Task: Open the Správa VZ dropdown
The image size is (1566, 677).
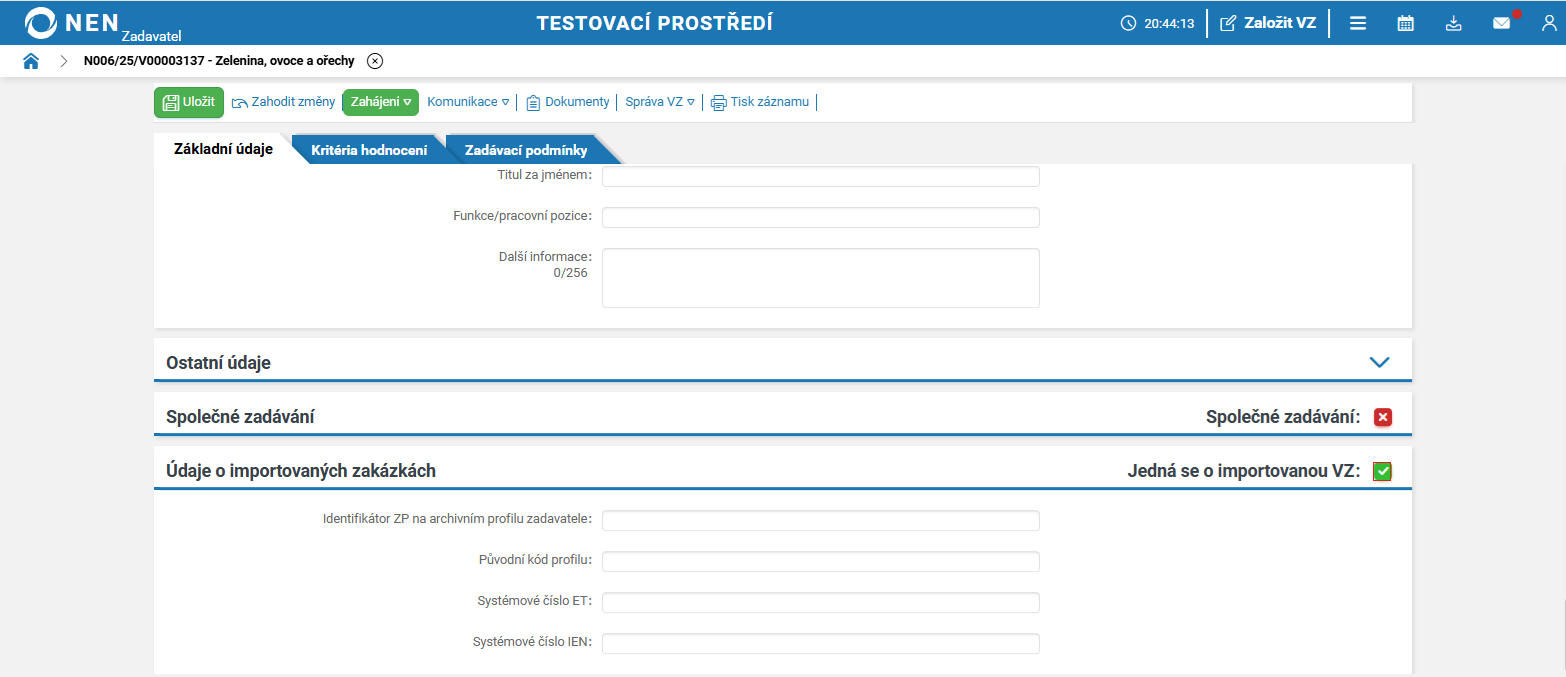Action: pos(660,102)
